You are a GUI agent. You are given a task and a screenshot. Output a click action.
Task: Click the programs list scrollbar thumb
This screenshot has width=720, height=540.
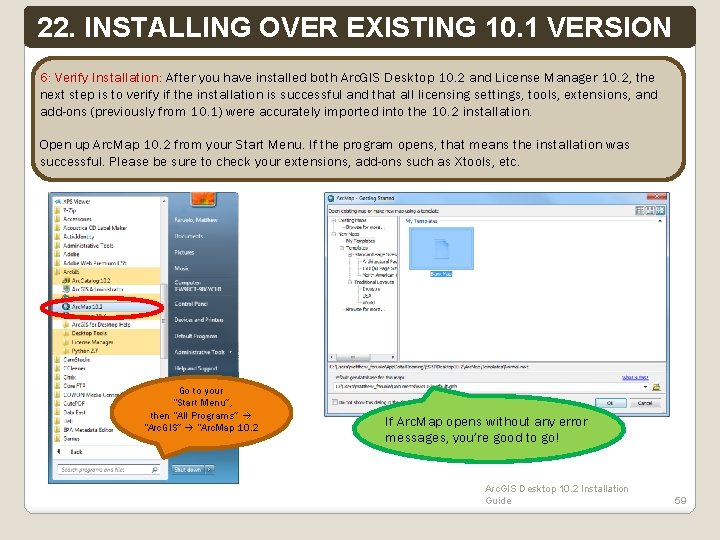tap(163, 320)
